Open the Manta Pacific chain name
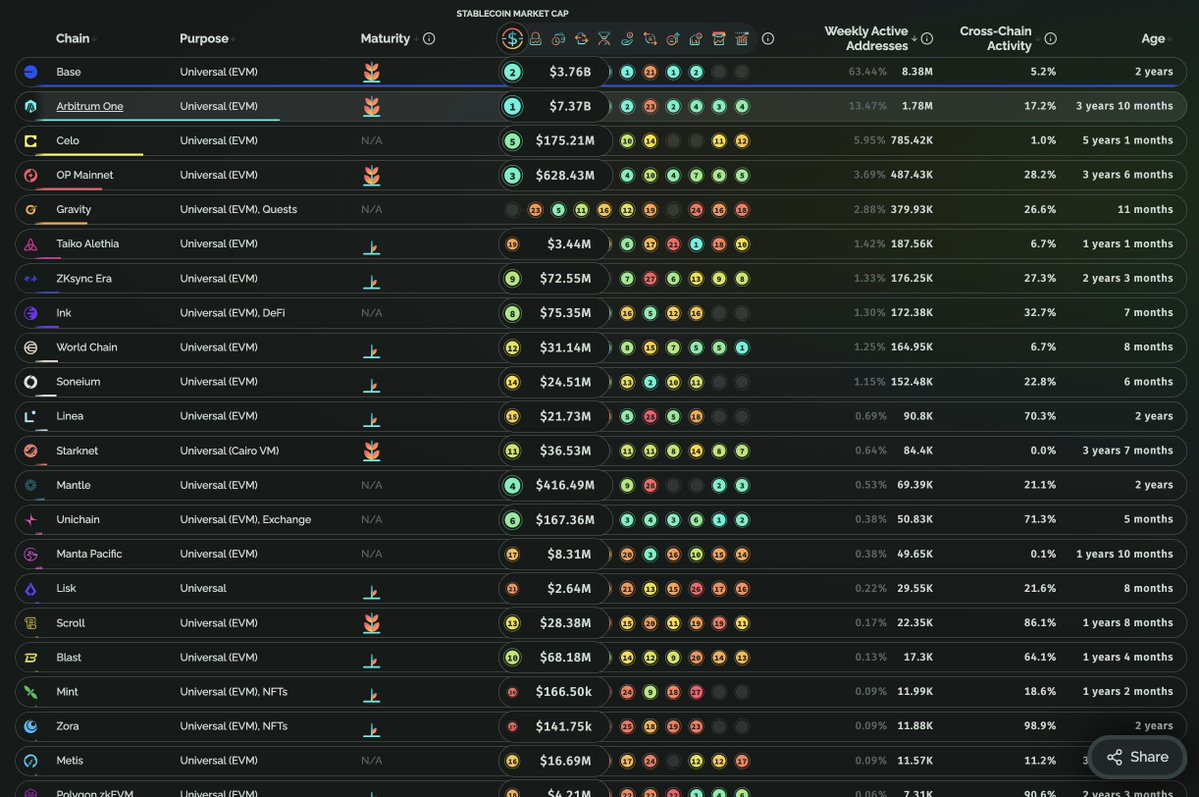1199x797 pixels. pos(89,554)
